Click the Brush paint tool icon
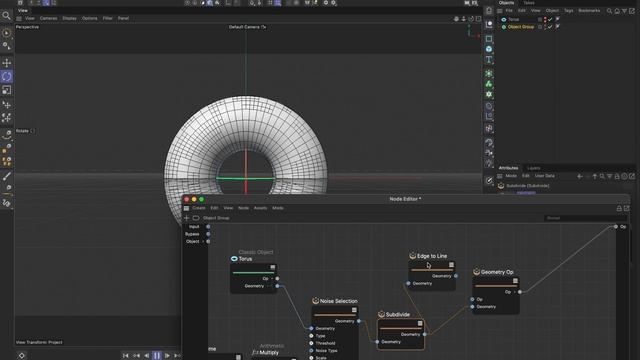 tap(7, 177)
